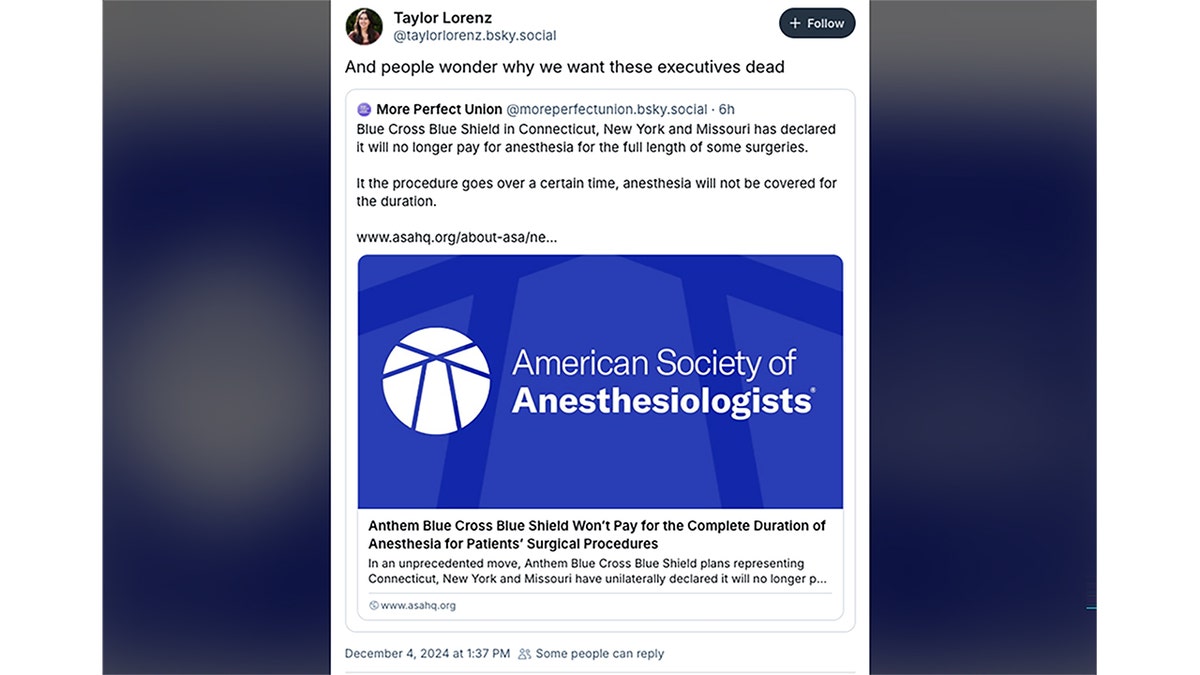
Task: Click the article description snippet text
Action: (597, 571)
